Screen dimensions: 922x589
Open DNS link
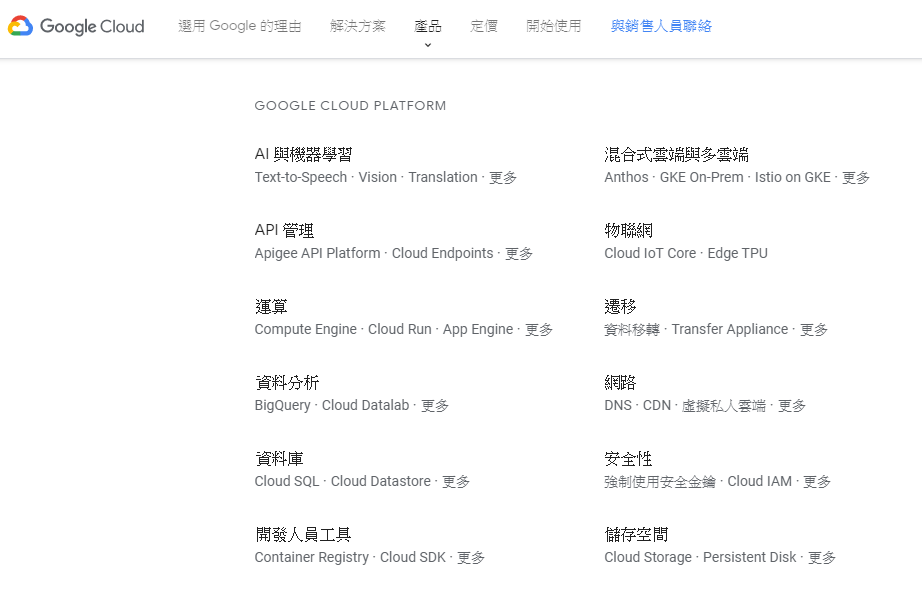click(x=618, y=406)
